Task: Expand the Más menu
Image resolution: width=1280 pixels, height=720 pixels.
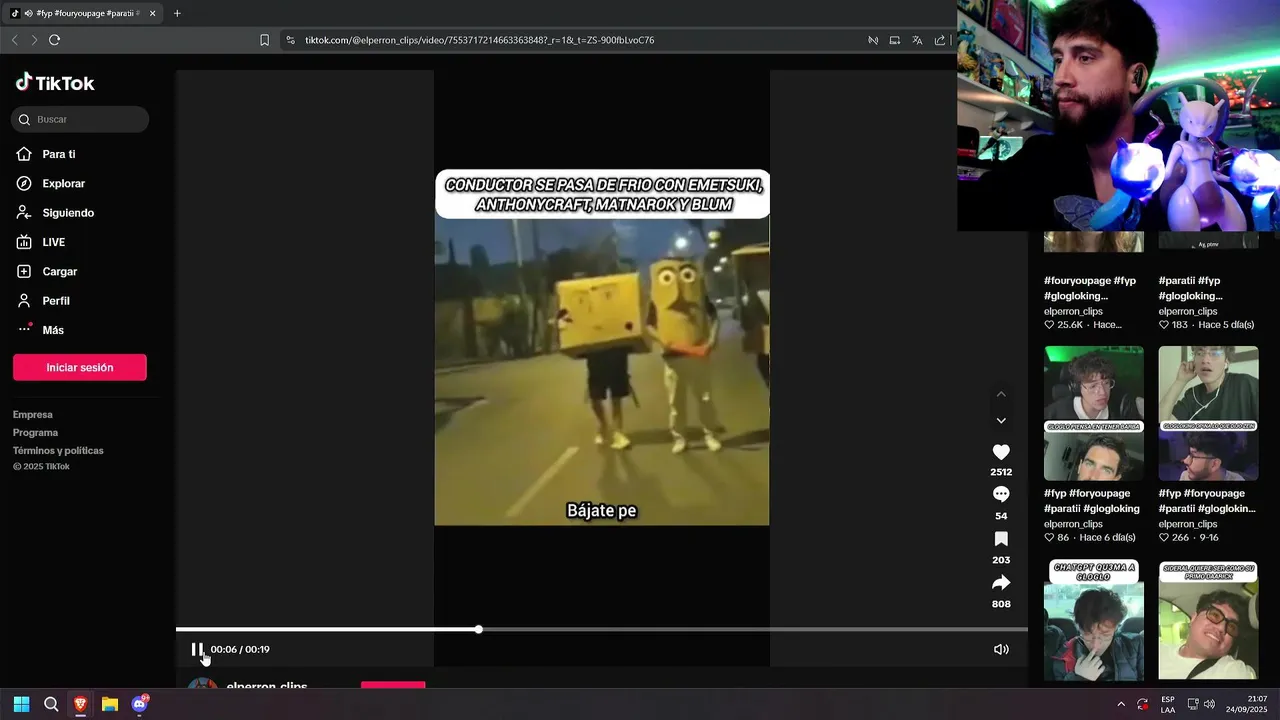Action: 52,330
